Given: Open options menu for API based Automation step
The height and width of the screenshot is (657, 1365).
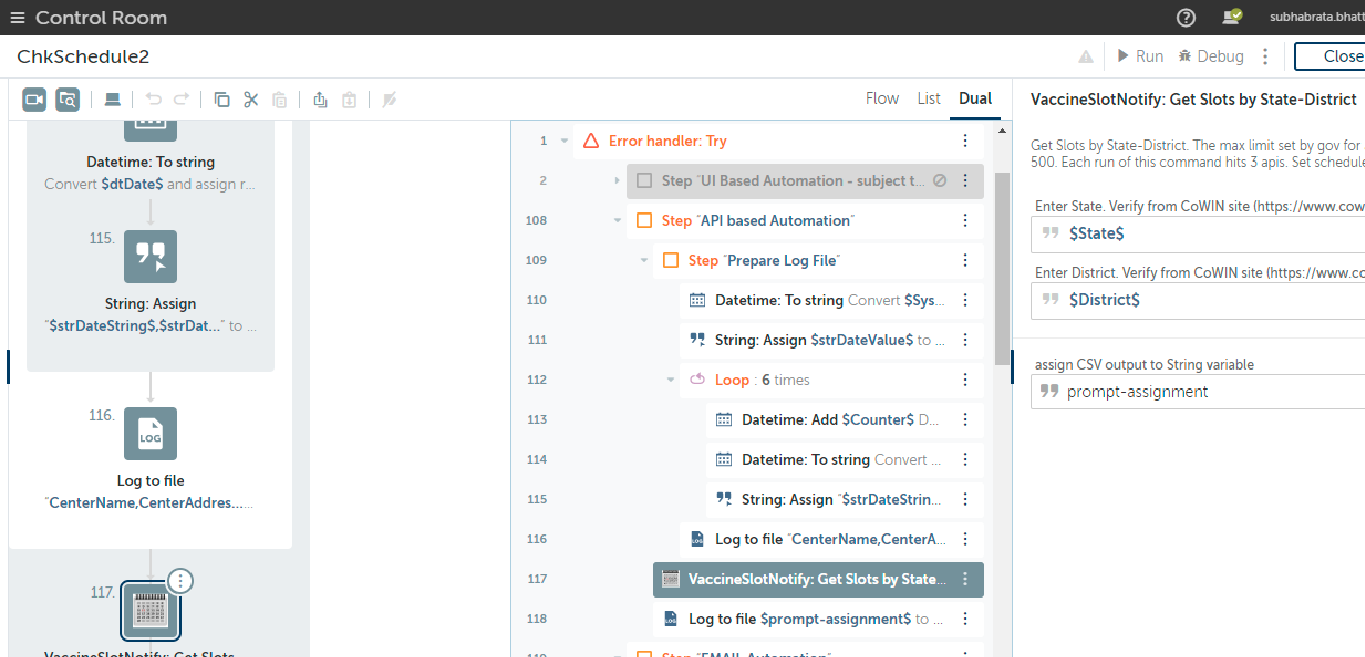Looking at the screenshot, I should 965,221.
